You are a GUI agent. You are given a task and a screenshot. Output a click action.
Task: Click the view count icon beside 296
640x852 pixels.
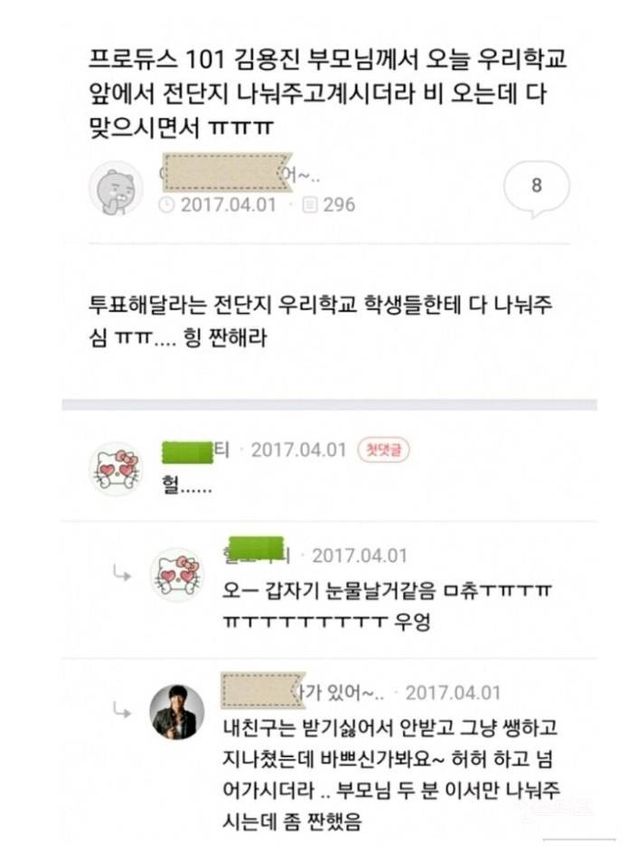tap(310, 205)
